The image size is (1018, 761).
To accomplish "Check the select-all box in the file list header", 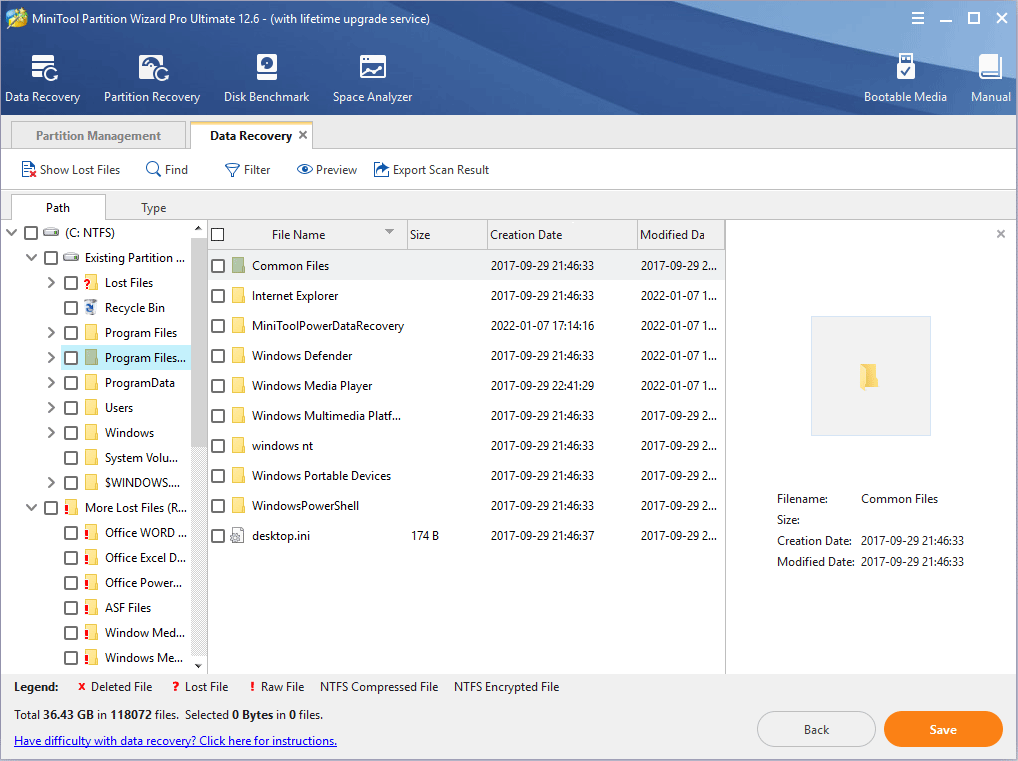I will (218, 234).
